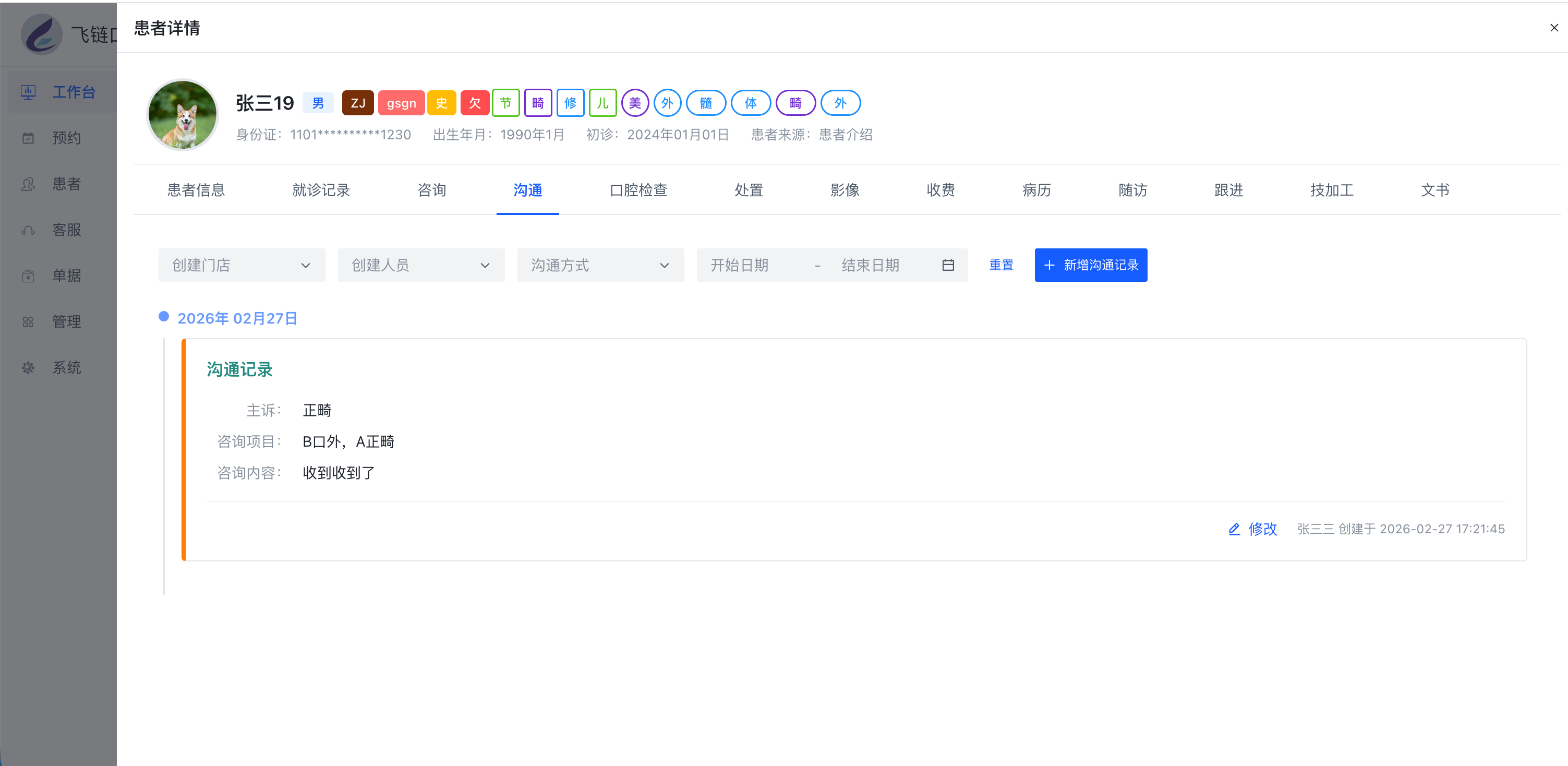Switch to the 口腔检查 tab
1568x766 pixels.
click(x=638, y=190)
